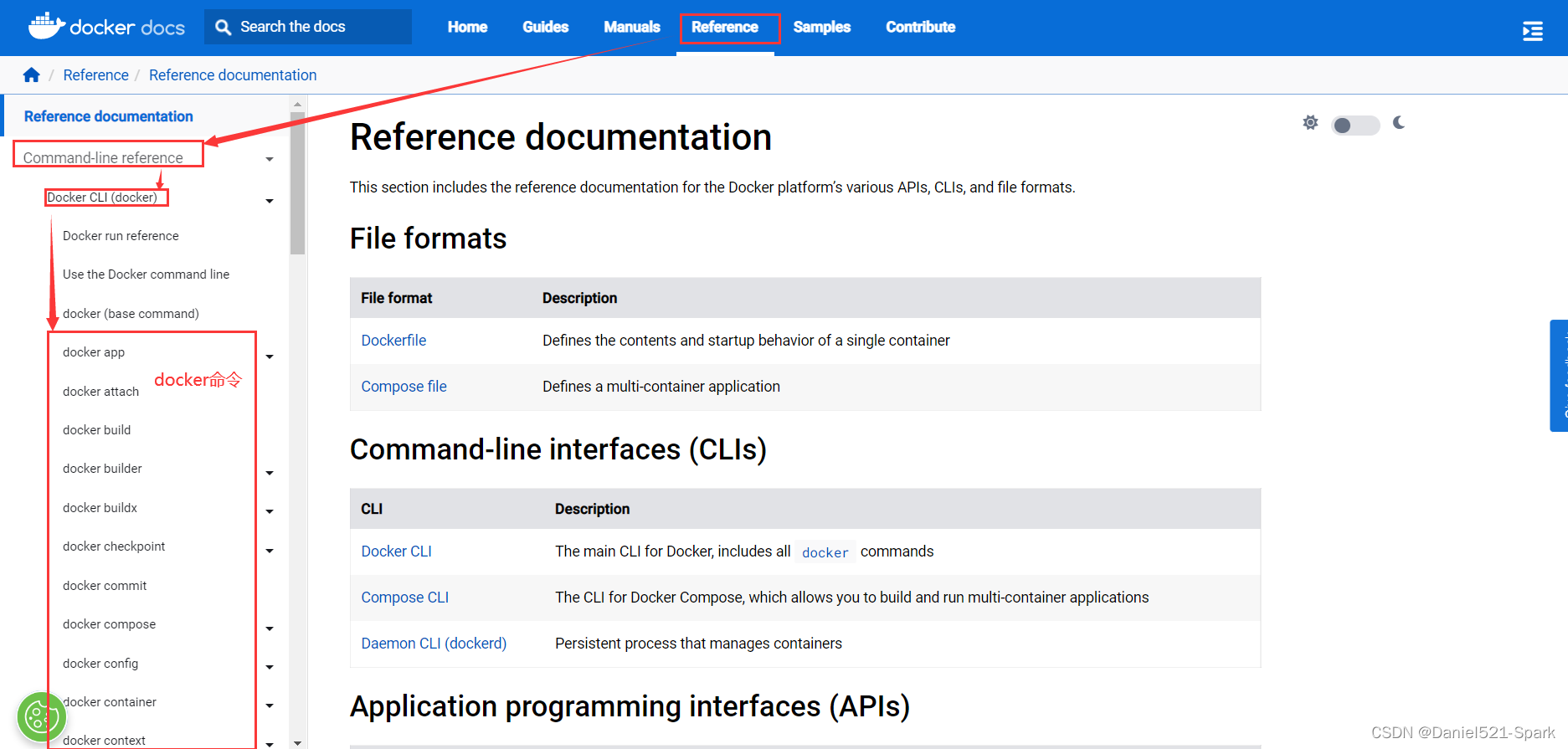Open the Home nav tab

(x=467, y=27)
